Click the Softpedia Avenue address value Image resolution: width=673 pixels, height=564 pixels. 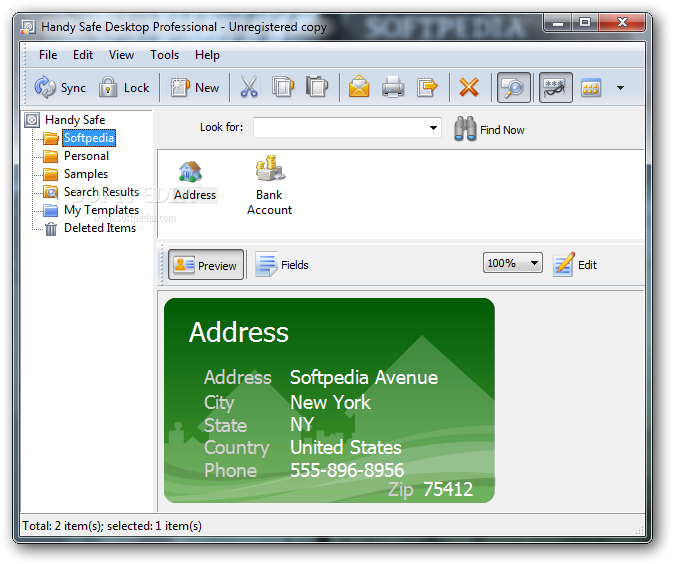pyautogui.click(x=364, y=378)
